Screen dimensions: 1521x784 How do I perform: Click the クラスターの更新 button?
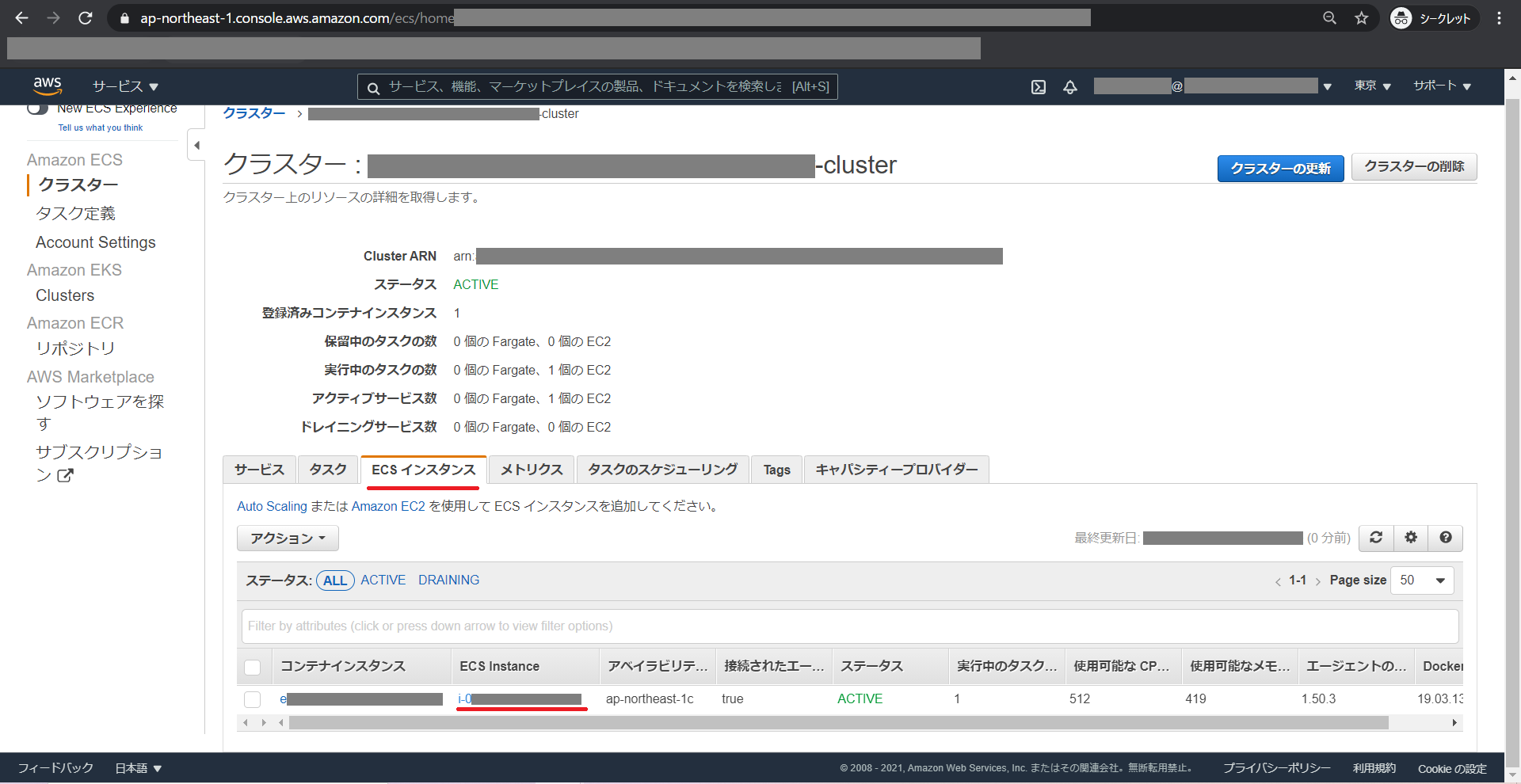pos(1279,168)
